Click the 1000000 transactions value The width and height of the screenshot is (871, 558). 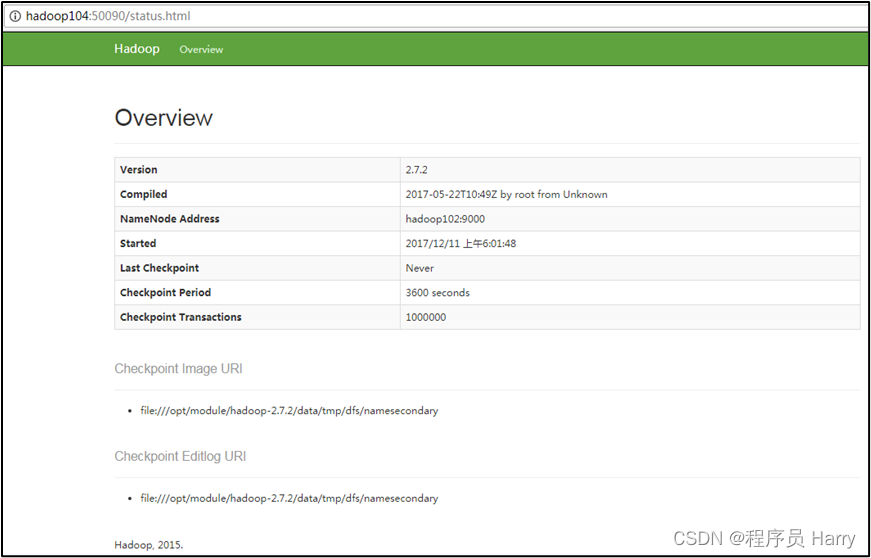tap(426, 317)
